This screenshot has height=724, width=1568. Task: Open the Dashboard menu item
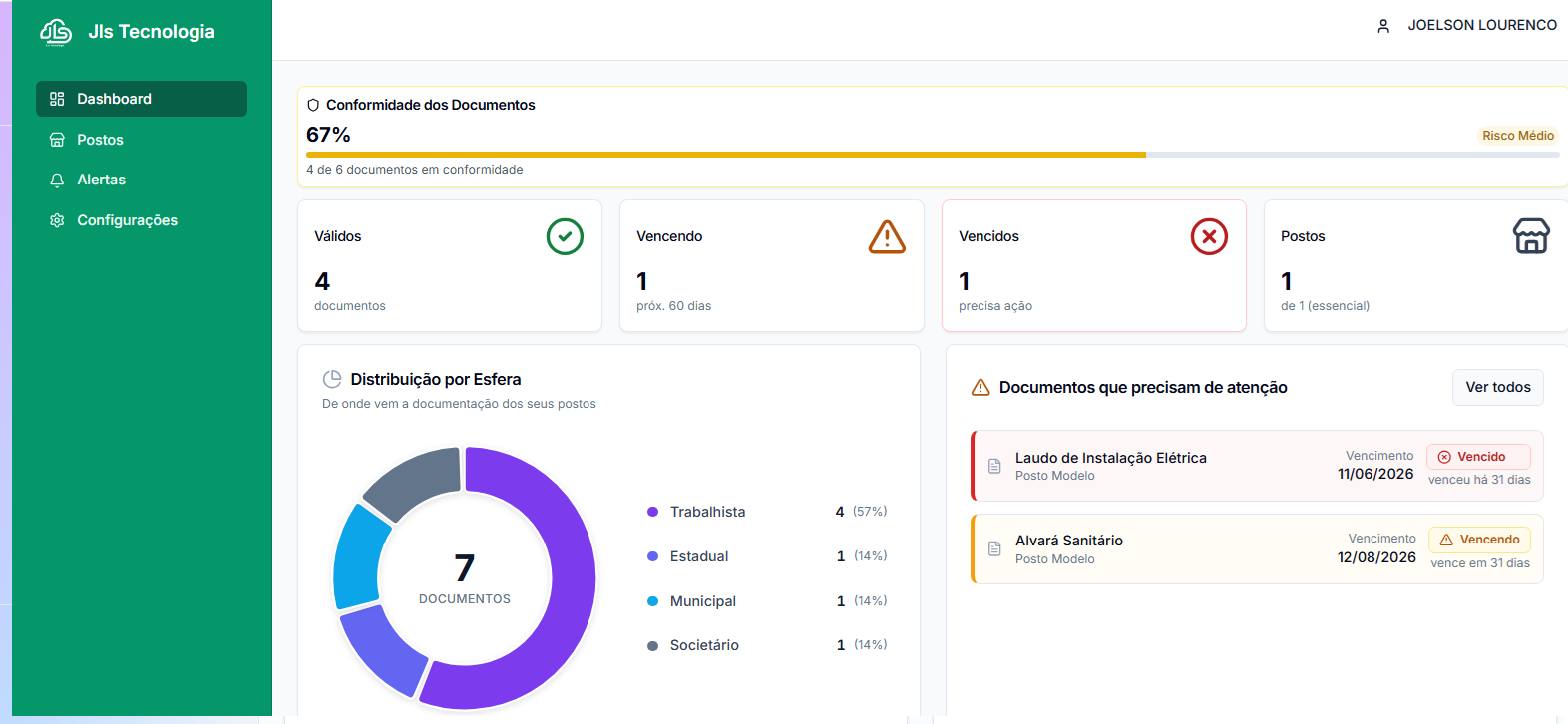point(142,99)
